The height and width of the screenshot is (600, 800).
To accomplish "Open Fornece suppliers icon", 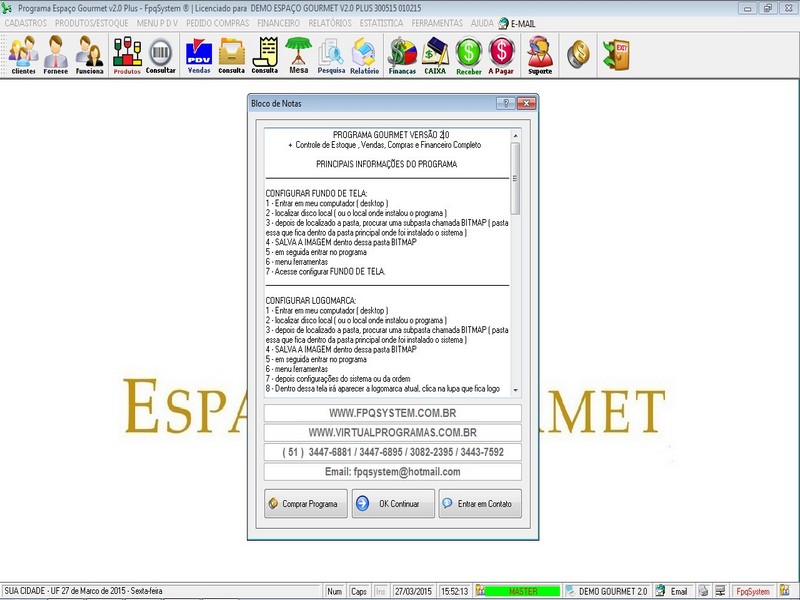I will 56,56.
